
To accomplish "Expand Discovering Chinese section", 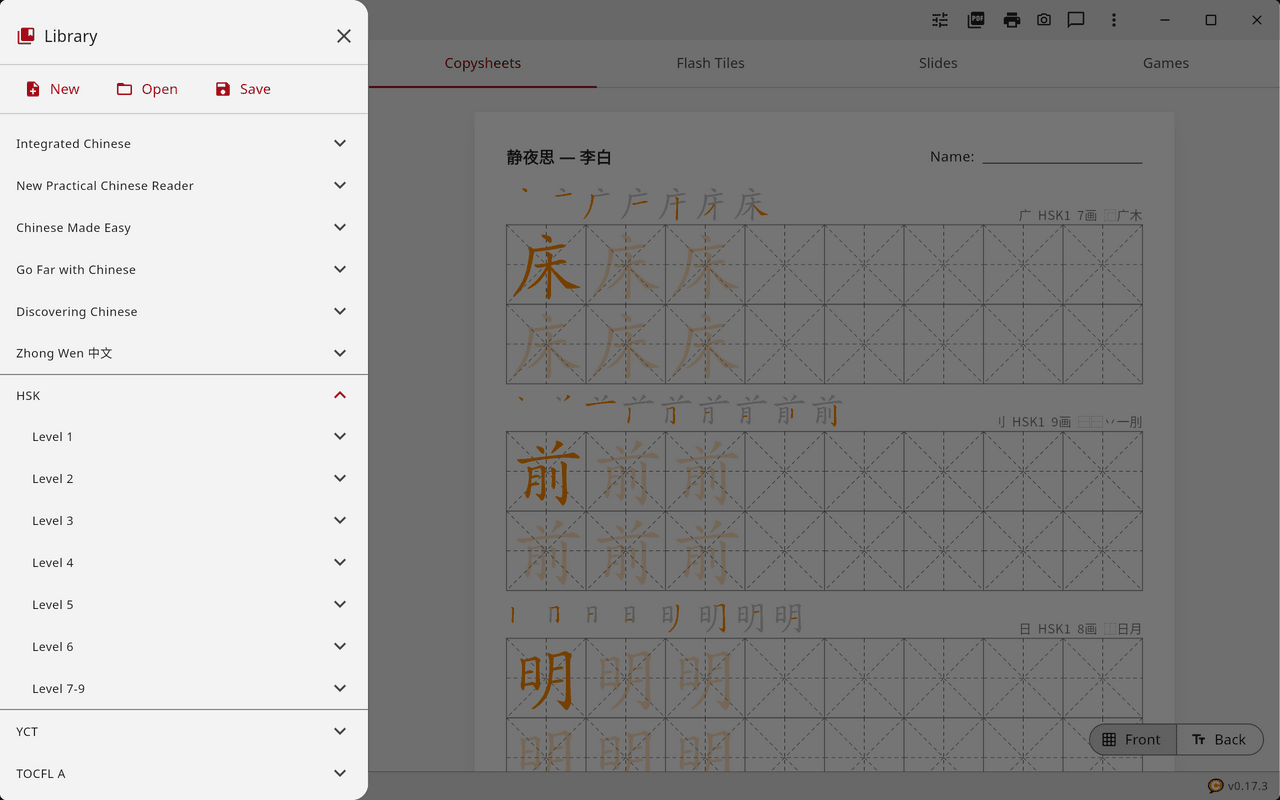I will pos(184,311).
